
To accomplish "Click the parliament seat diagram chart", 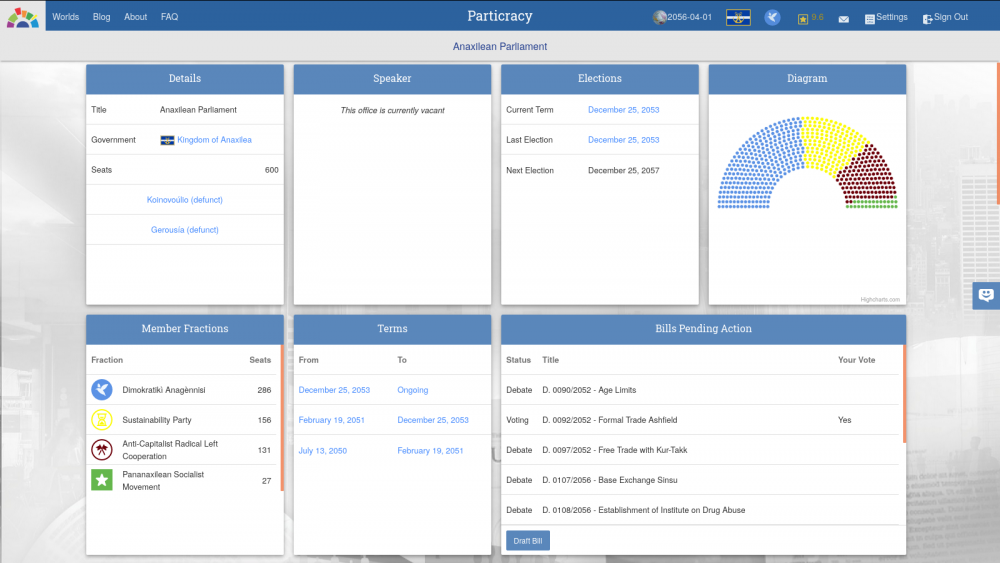I will [807, 163].
